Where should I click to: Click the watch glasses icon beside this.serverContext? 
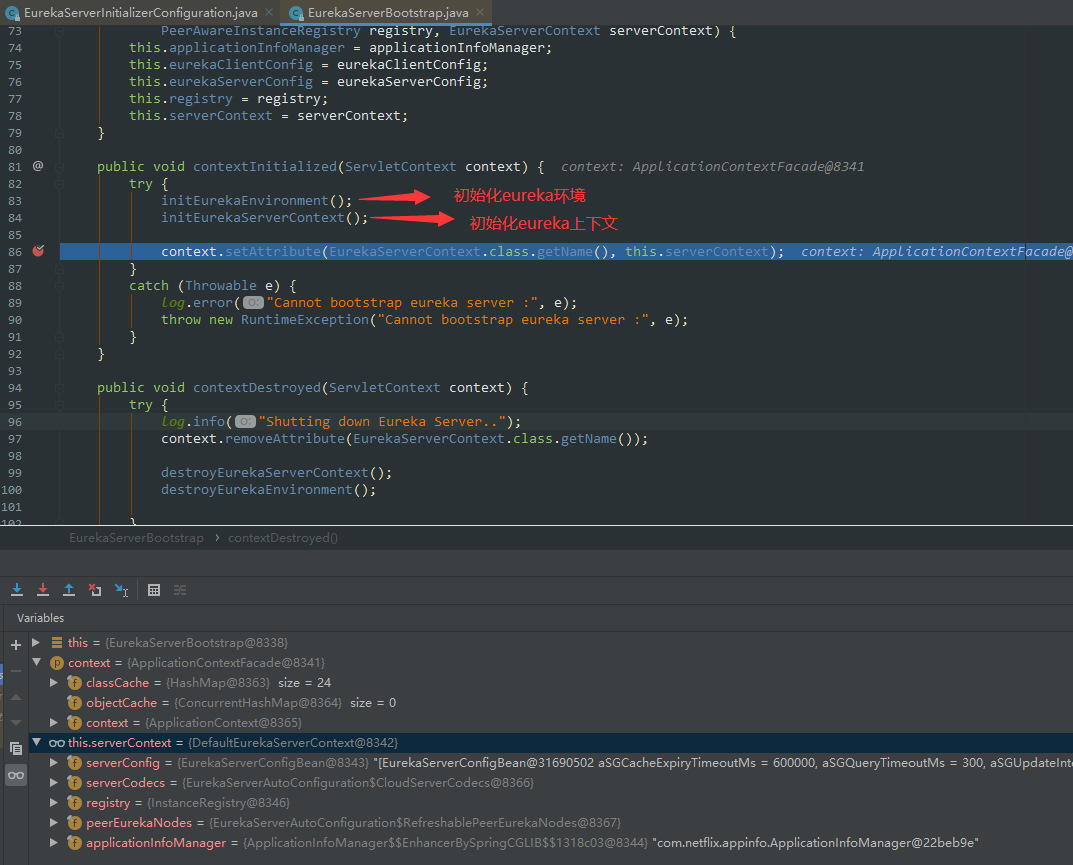point(57,743)
